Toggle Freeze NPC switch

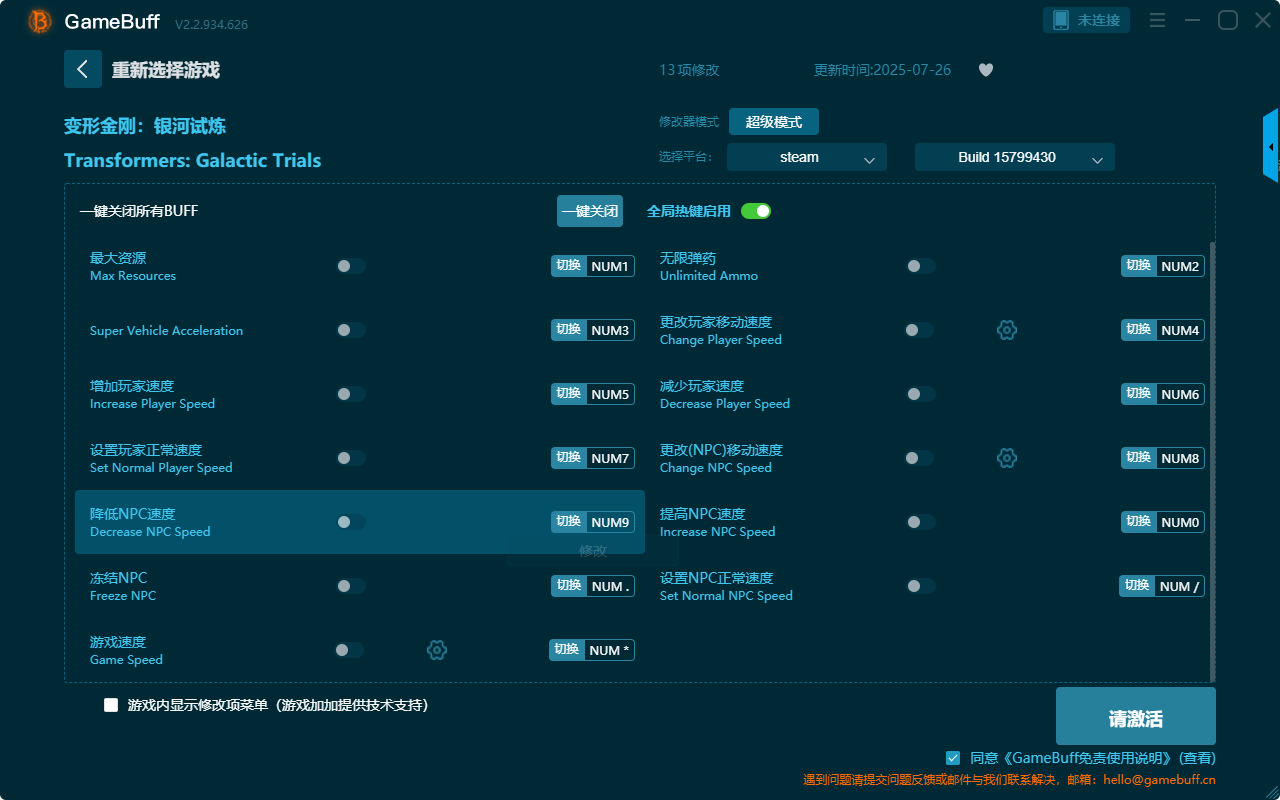350,586
